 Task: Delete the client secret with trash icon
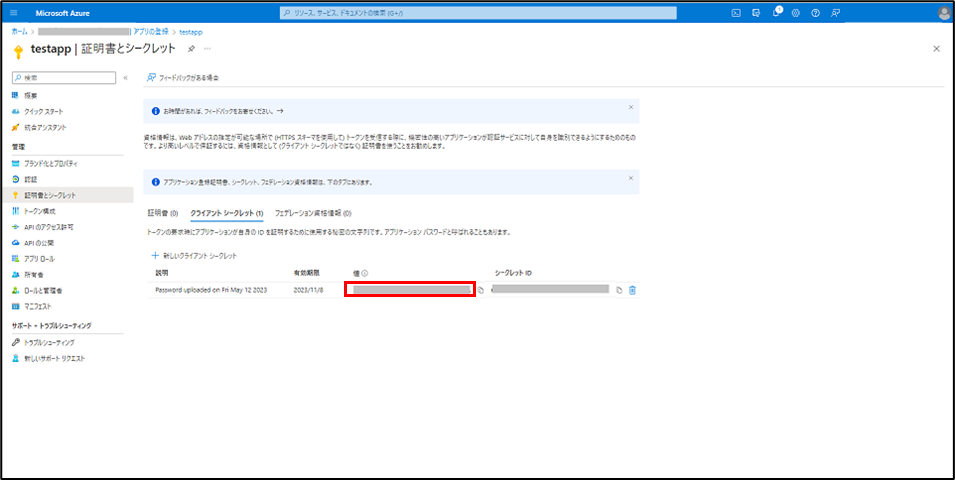(632, 291)
